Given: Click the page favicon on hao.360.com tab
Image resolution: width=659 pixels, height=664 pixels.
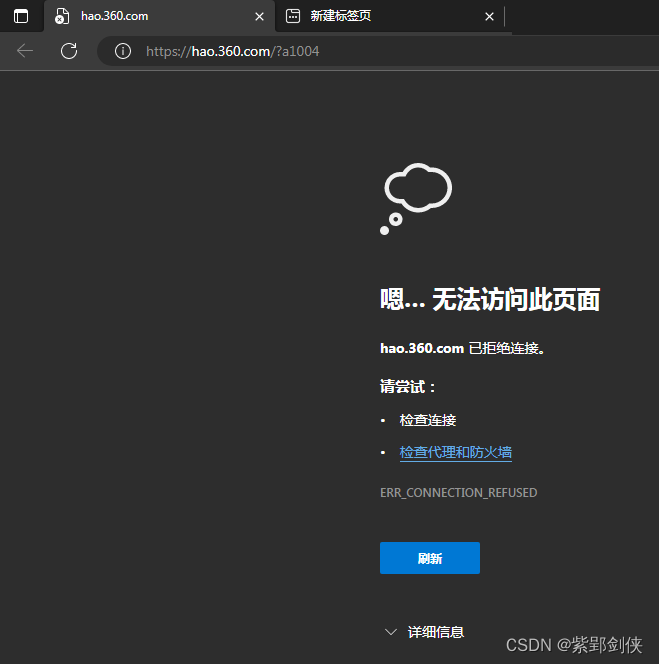Looking at the screenshot, I should (62, 16).
